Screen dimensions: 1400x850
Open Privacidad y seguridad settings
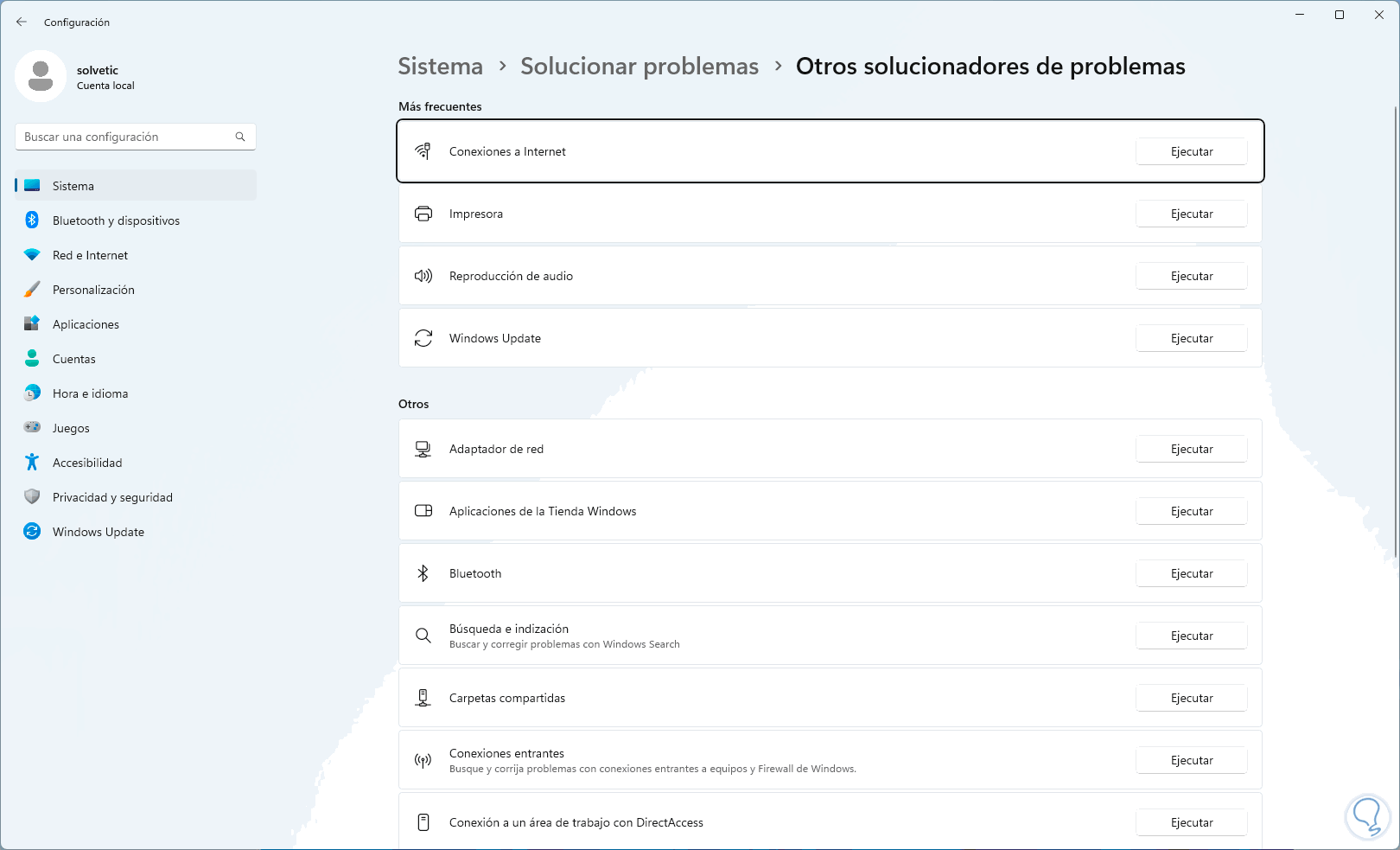pyautogui.click(x=112, y=497)
